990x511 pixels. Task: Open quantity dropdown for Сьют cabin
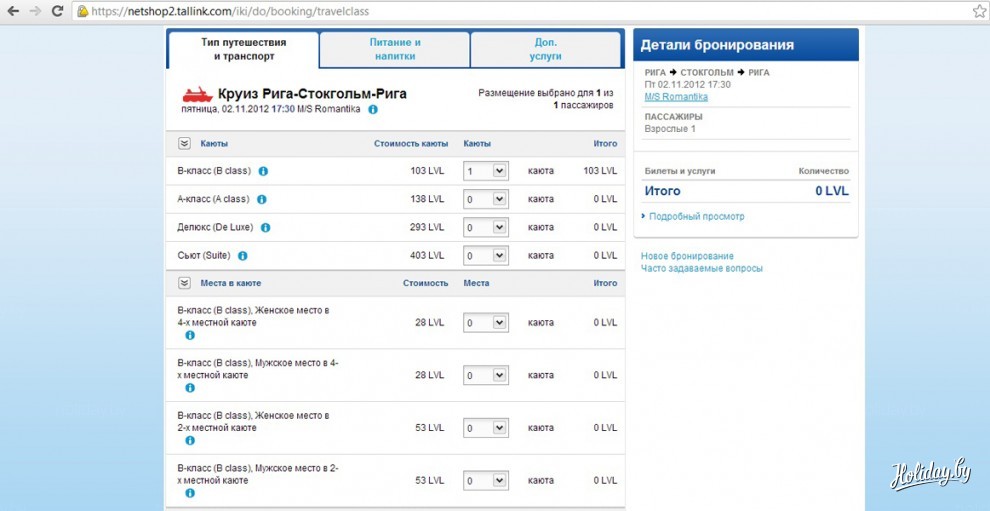(x=486, y=256)
